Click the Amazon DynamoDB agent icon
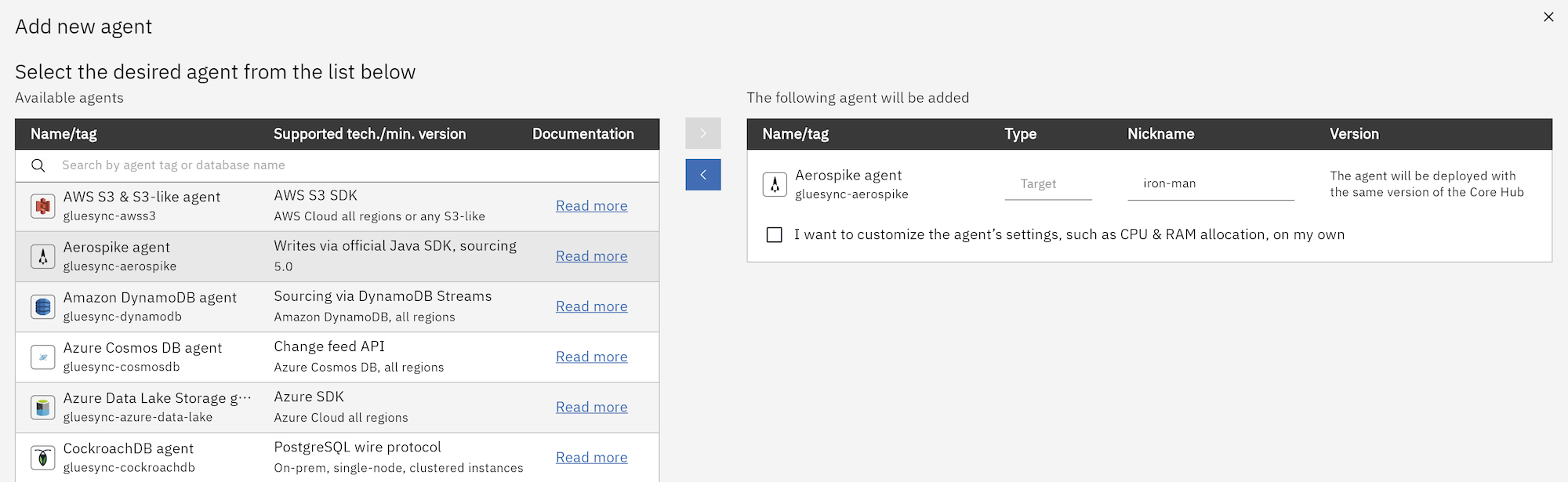This screenshot has width=1568, height=482. point(42,306)
